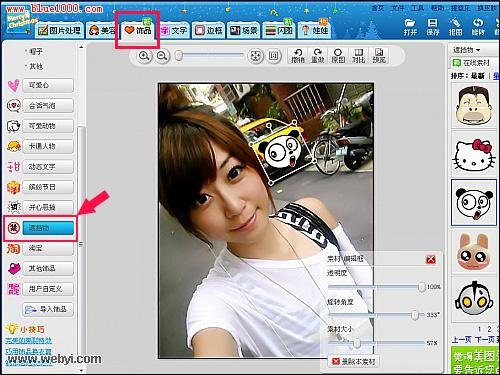Click the pink heart icon beside 可爱心
Screen dimensions: 500x375
click(14, 85)
